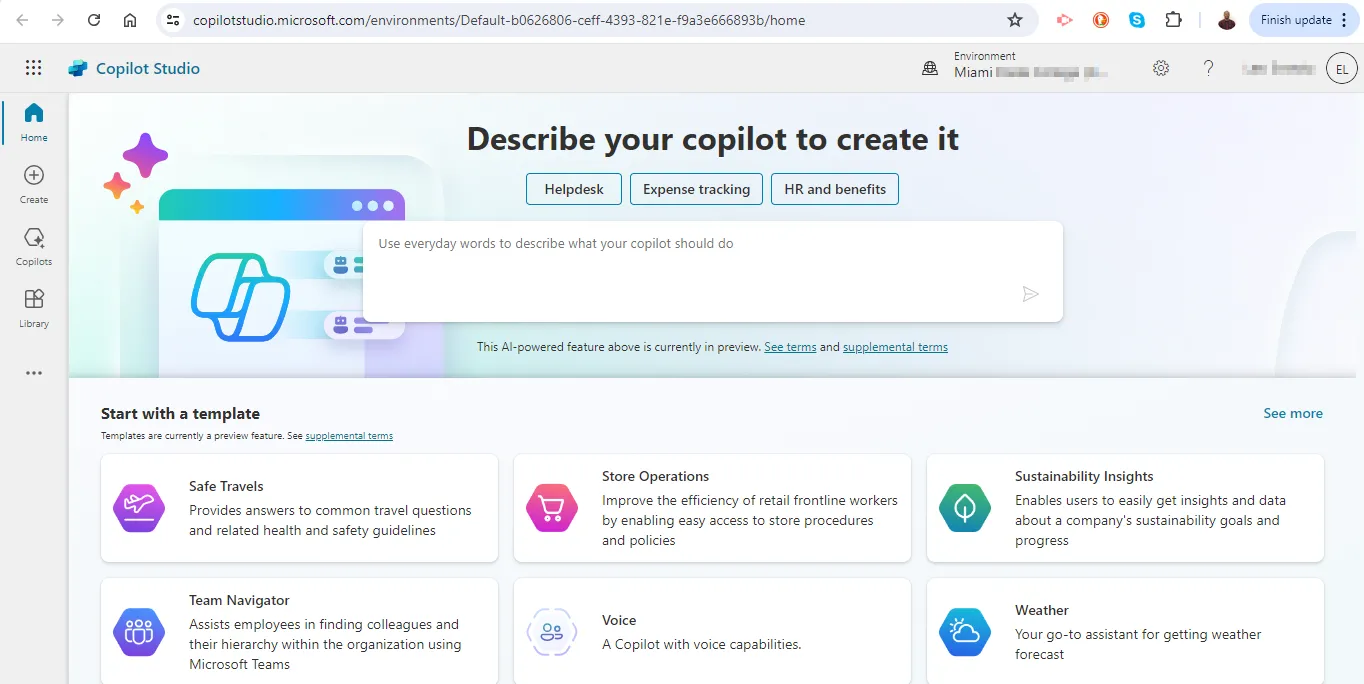
Task: Open the EL account avatar menu
Action: [x=1341, y=68]
